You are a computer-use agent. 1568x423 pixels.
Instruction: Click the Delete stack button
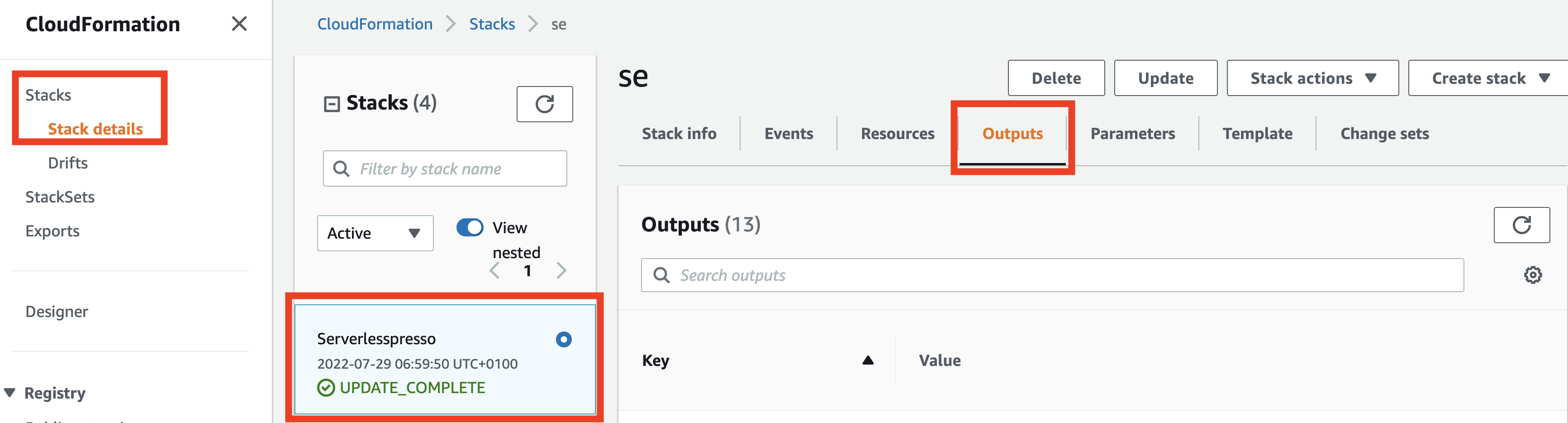(1056, 78)
